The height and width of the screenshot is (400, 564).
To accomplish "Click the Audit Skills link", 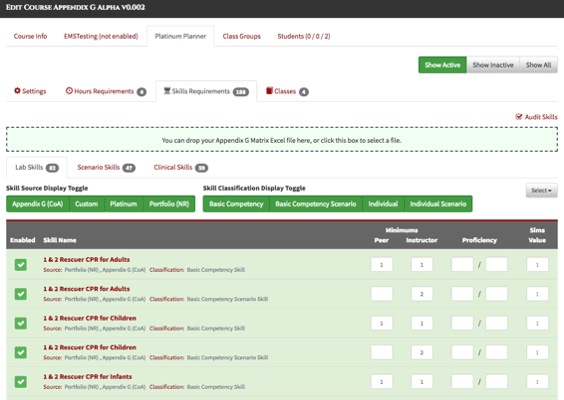I will pos(536,117).
